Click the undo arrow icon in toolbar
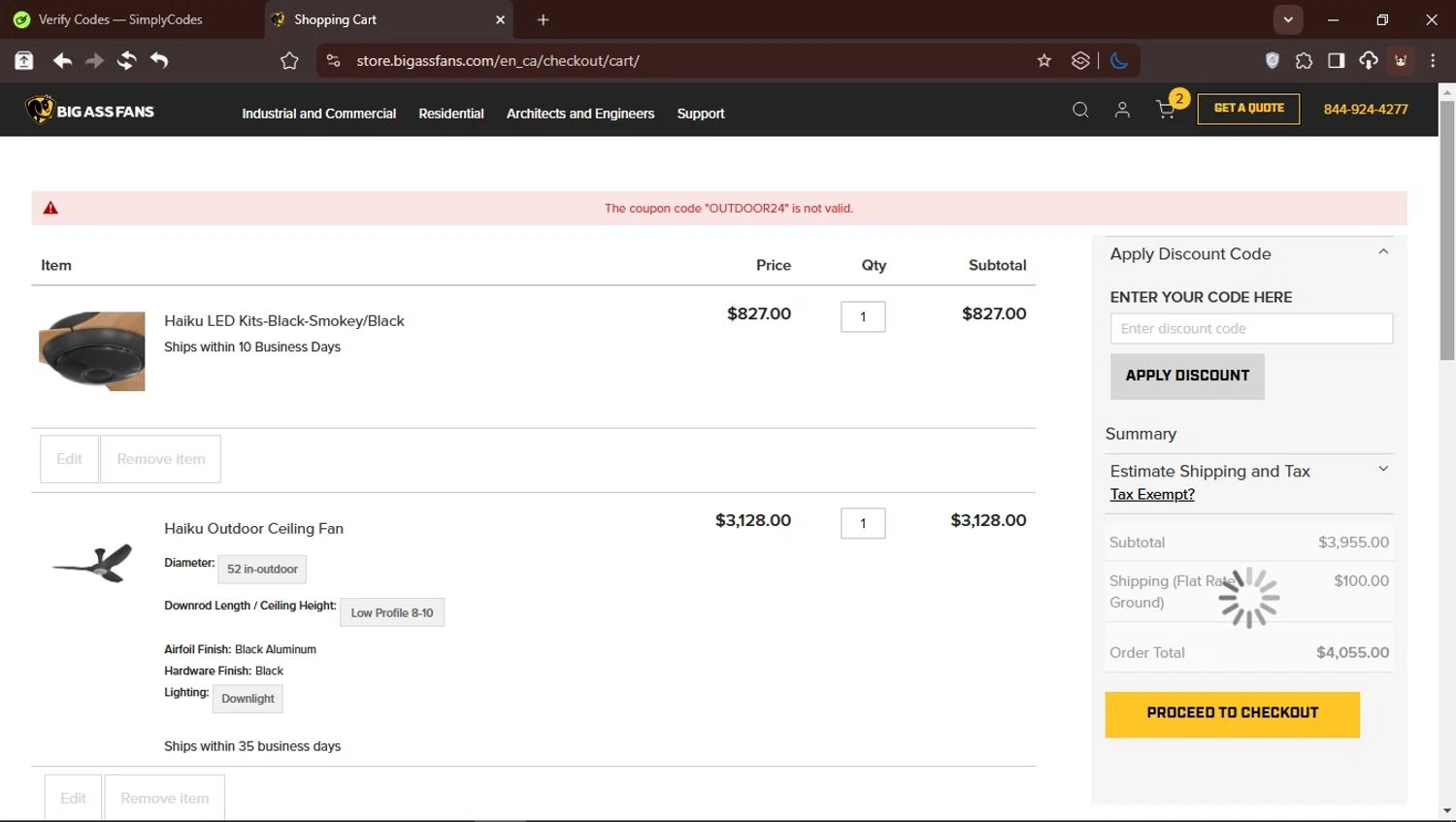This screenshot has height=822, width=1456. click(159, 60)
